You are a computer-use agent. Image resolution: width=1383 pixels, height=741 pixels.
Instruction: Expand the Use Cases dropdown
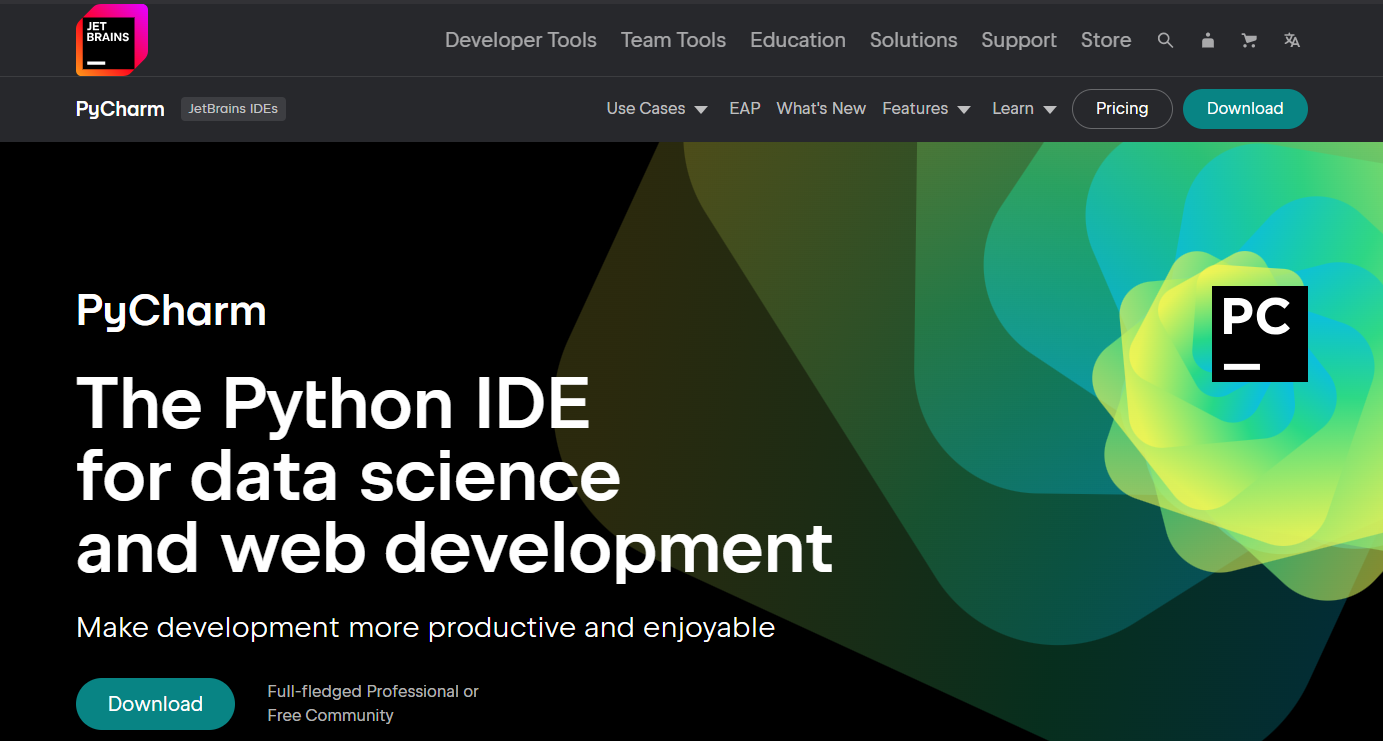click(657, 108)
